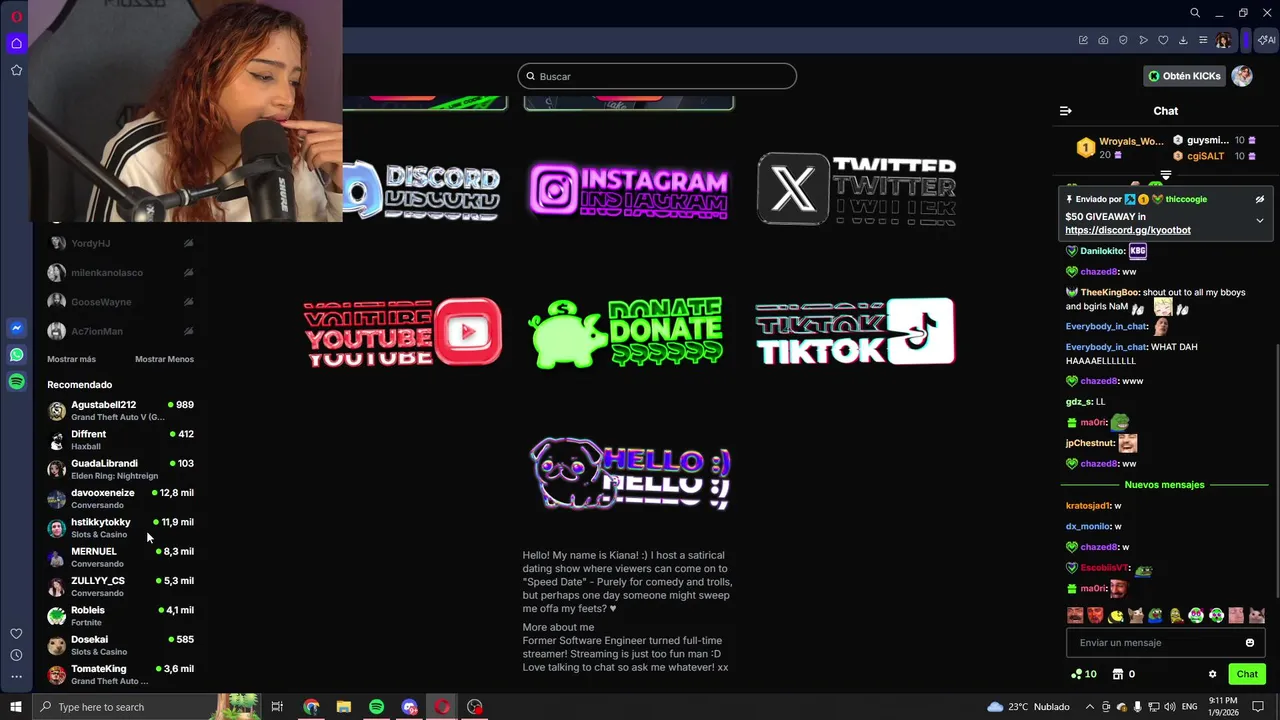This screenshot has width=1280, height=720.
Task: Open the sidebar bookmarks star icon
Action: (16, 70)
